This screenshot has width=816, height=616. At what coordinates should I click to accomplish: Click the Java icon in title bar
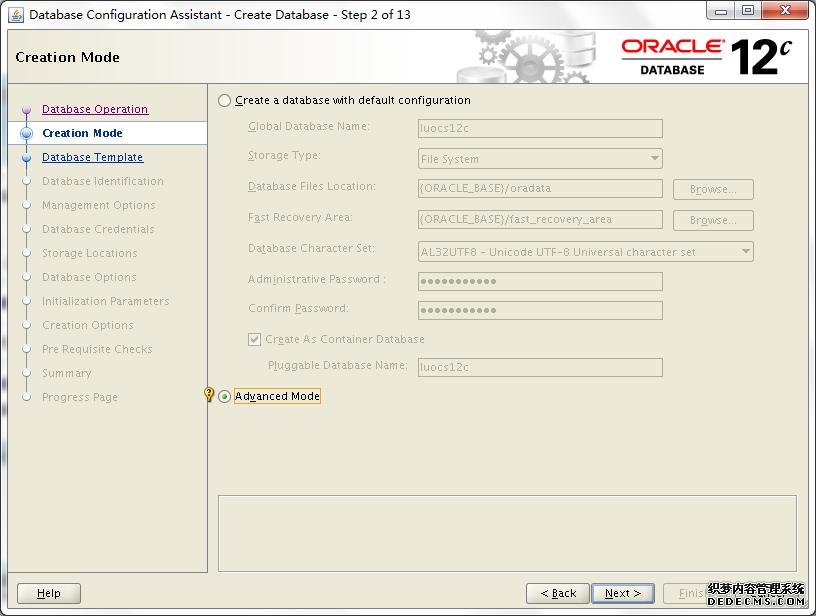[x=16, y=14]
